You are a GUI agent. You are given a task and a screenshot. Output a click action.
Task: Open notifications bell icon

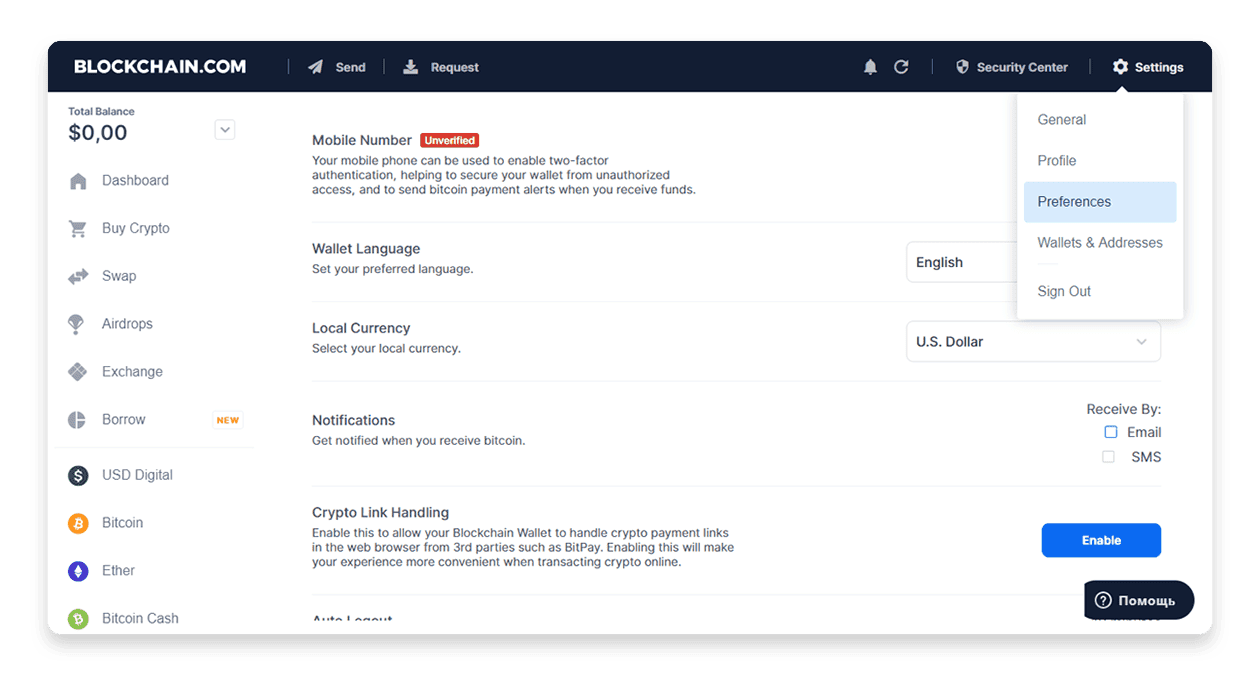click(870, 67)
